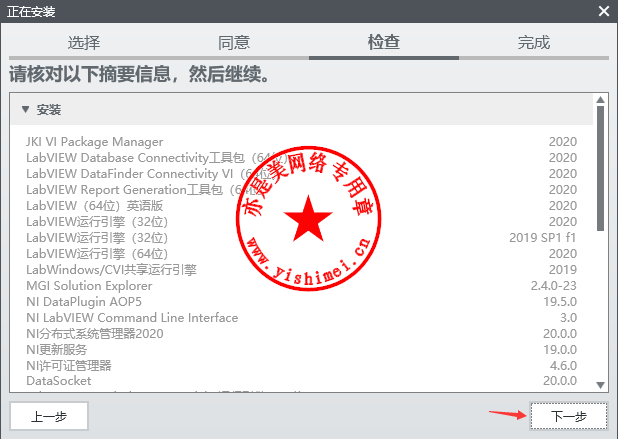This screenshot has height=439, width=618.
Task: Select LabVIEW Database Connectivity工具包 row
Action: (302, 158)
